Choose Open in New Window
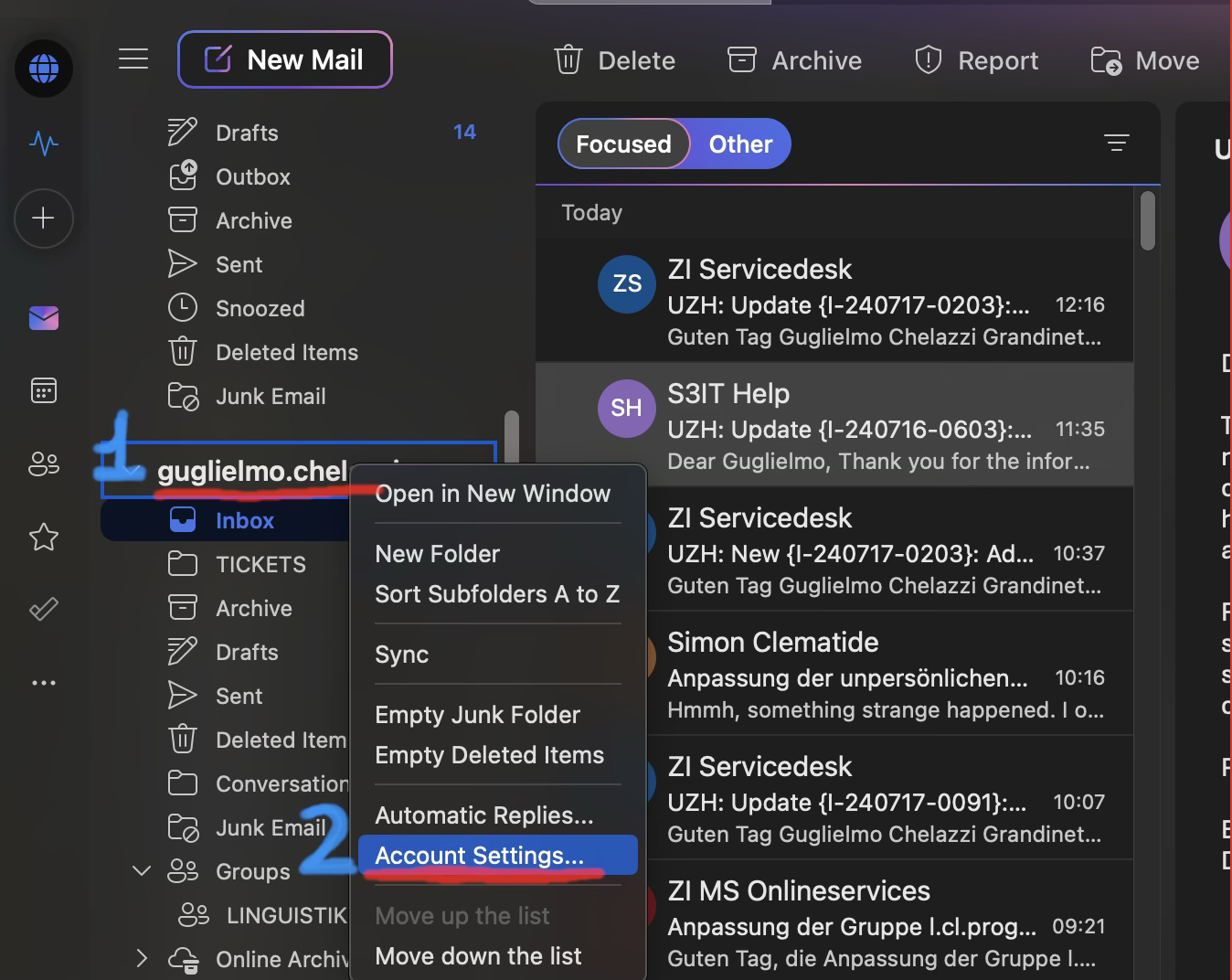This screenshot has height=980, width=1232. [493, 494]
